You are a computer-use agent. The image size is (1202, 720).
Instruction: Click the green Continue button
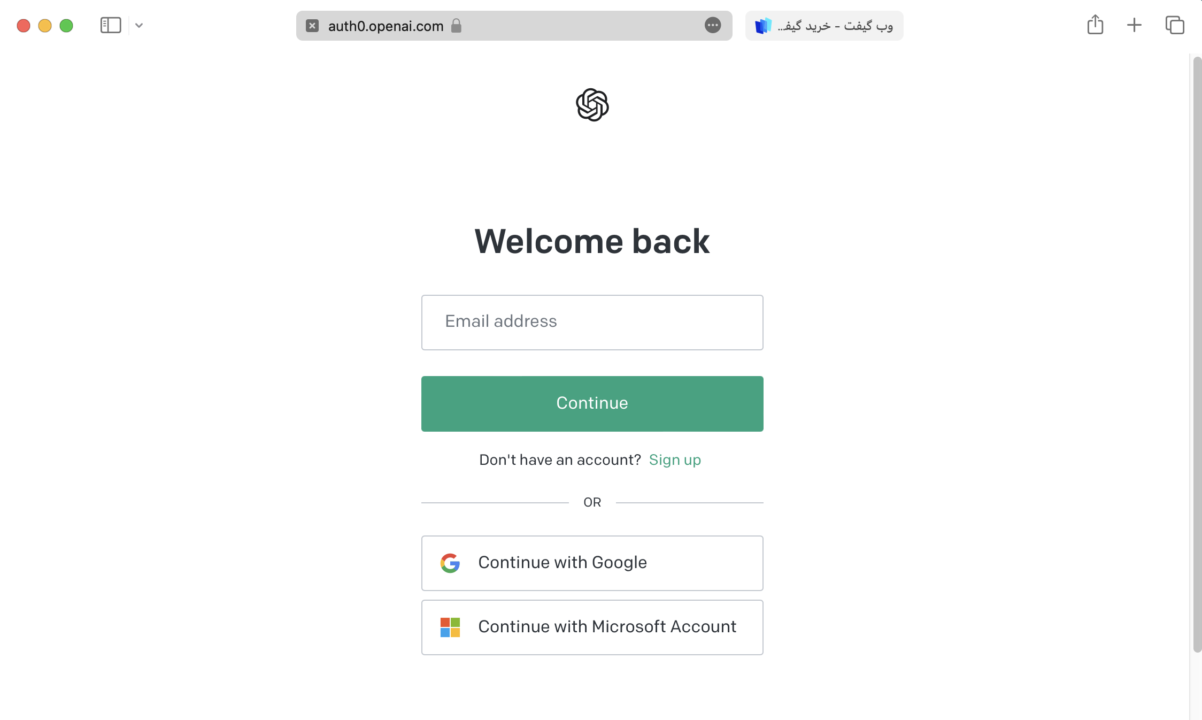click(x=592, y=404)
